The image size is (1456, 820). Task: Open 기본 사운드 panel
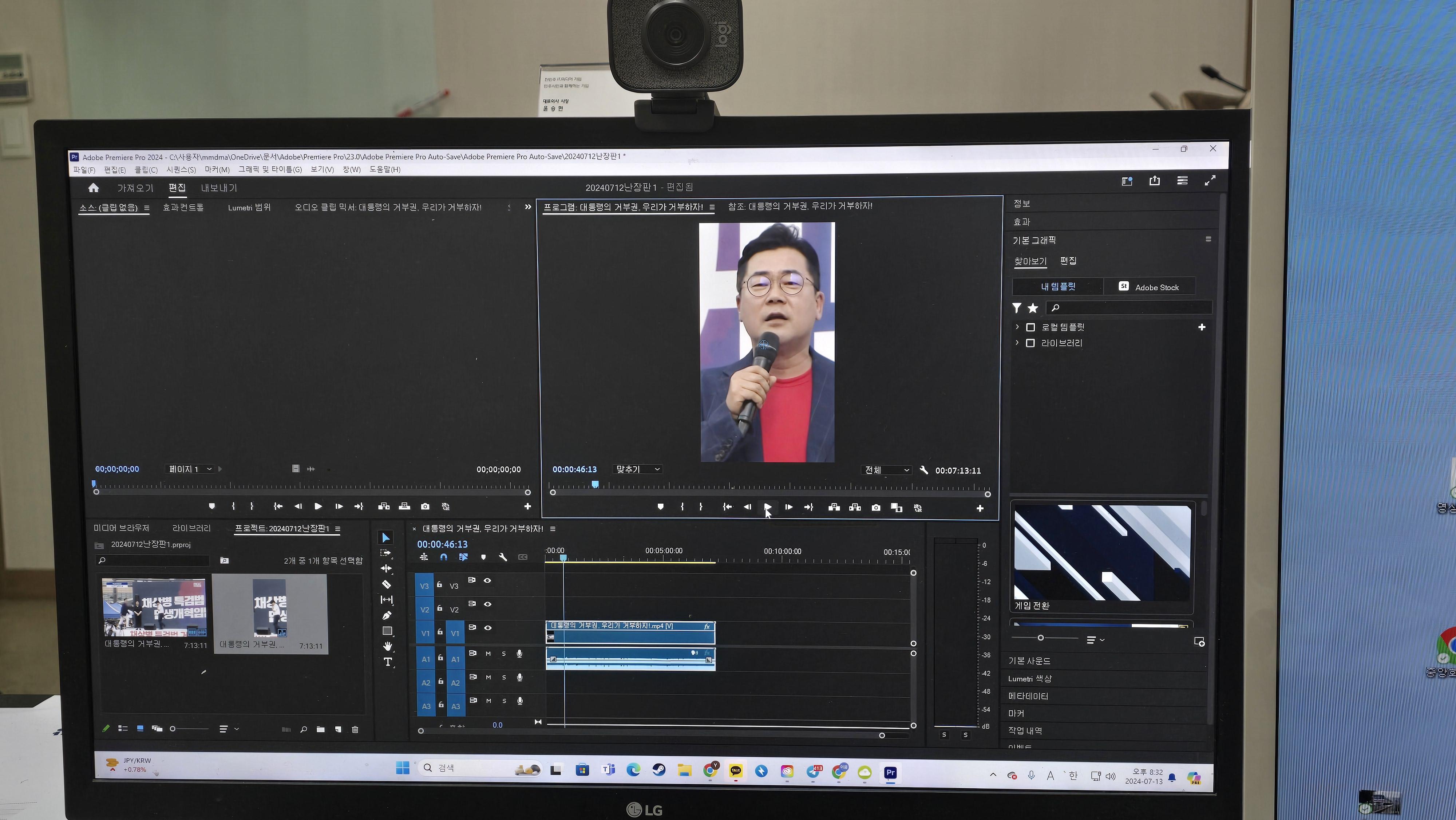[x=1029, y=661]
